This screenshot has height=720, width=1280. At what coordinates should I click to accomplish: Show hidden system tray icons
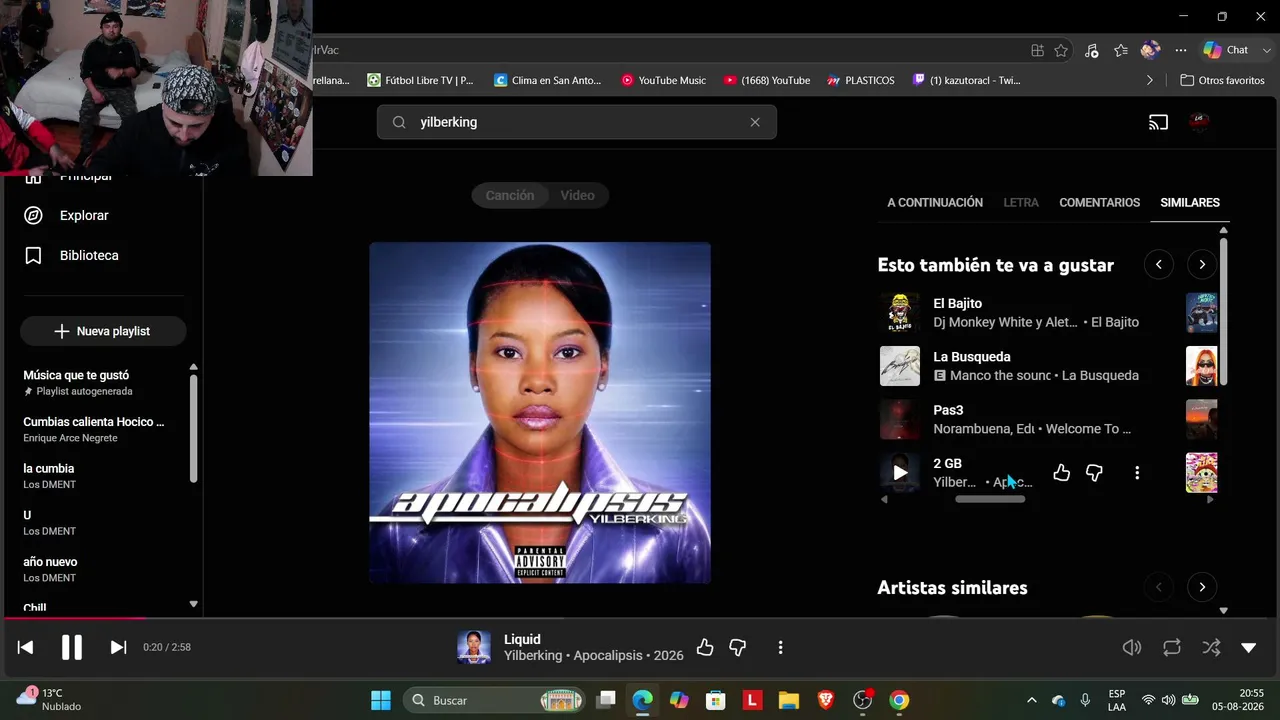coord(1032,700)
